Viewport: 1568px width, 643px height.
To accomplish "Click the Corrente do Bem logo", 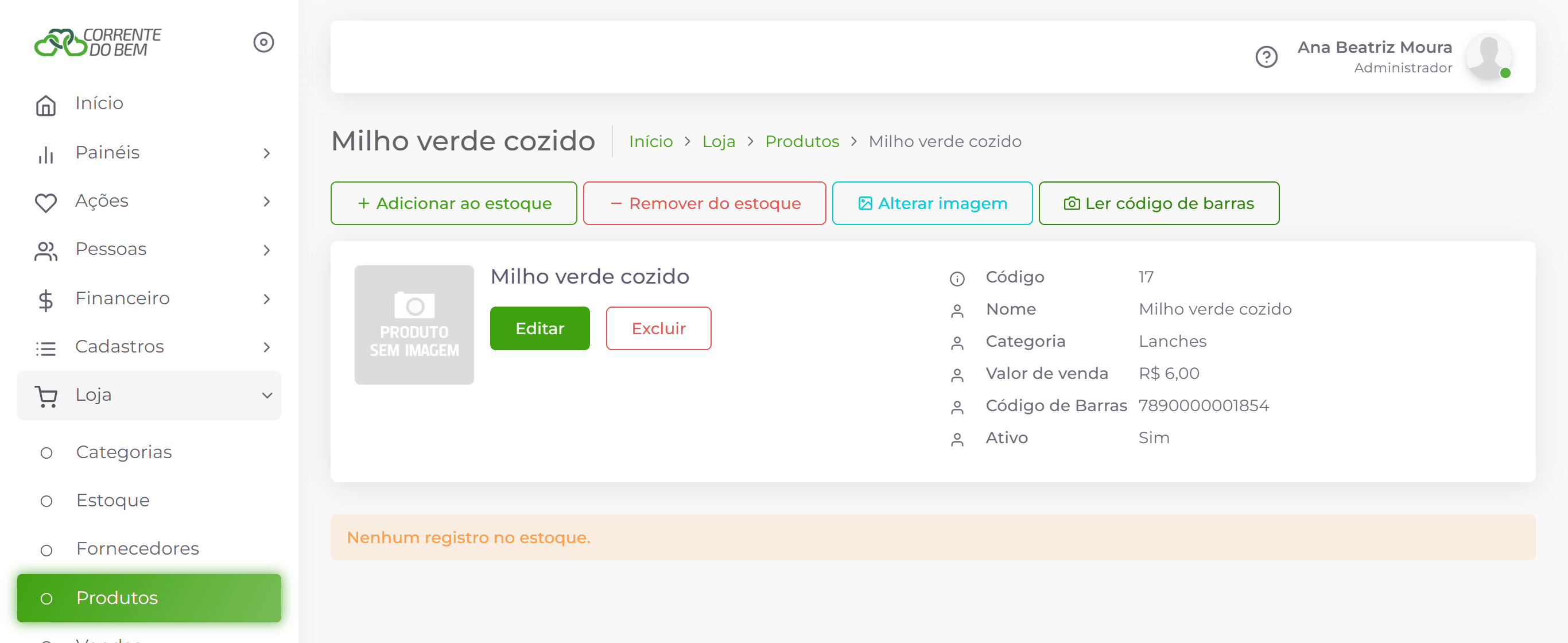I will [98, 42].
